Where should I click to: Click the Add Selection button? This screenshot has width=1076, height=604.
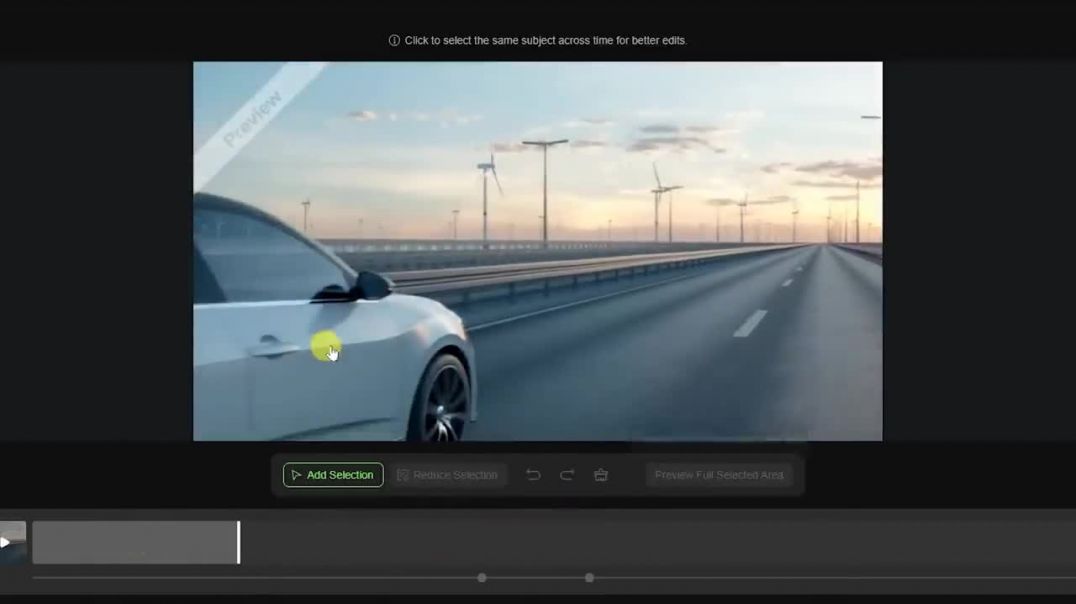point(333,475)
